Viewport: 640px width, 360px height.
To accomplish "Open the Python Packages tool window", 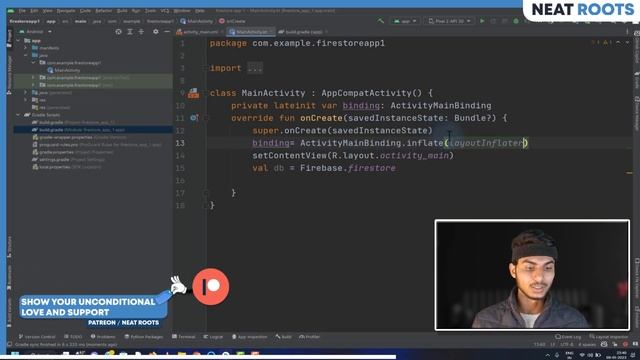I will [x=144, y=337].
